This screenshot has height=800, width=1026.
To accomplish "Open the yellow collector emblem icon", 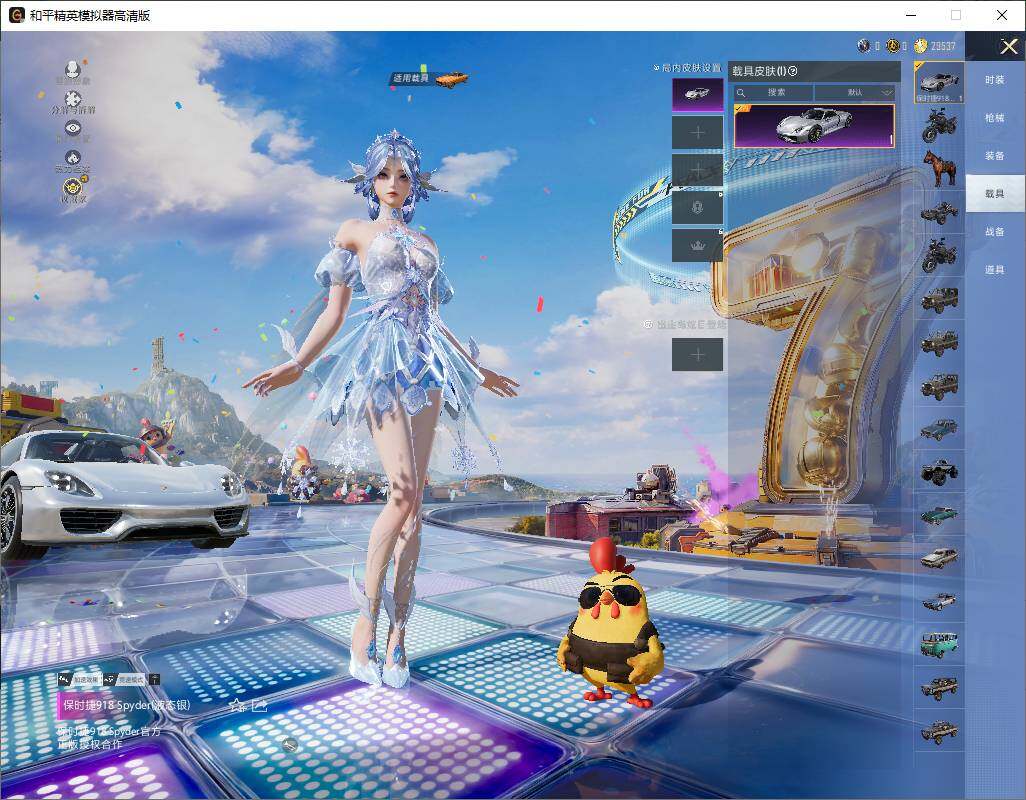I will point(73,188).
